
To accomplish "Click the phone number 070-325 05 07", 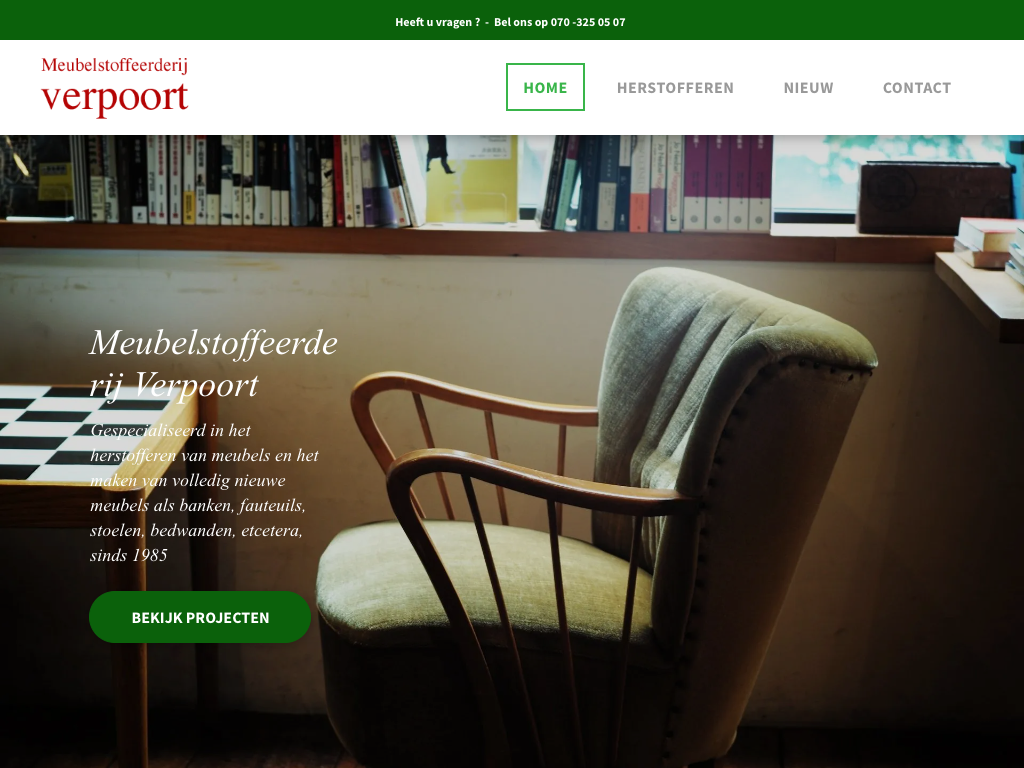I will click(x=588, y=22).
